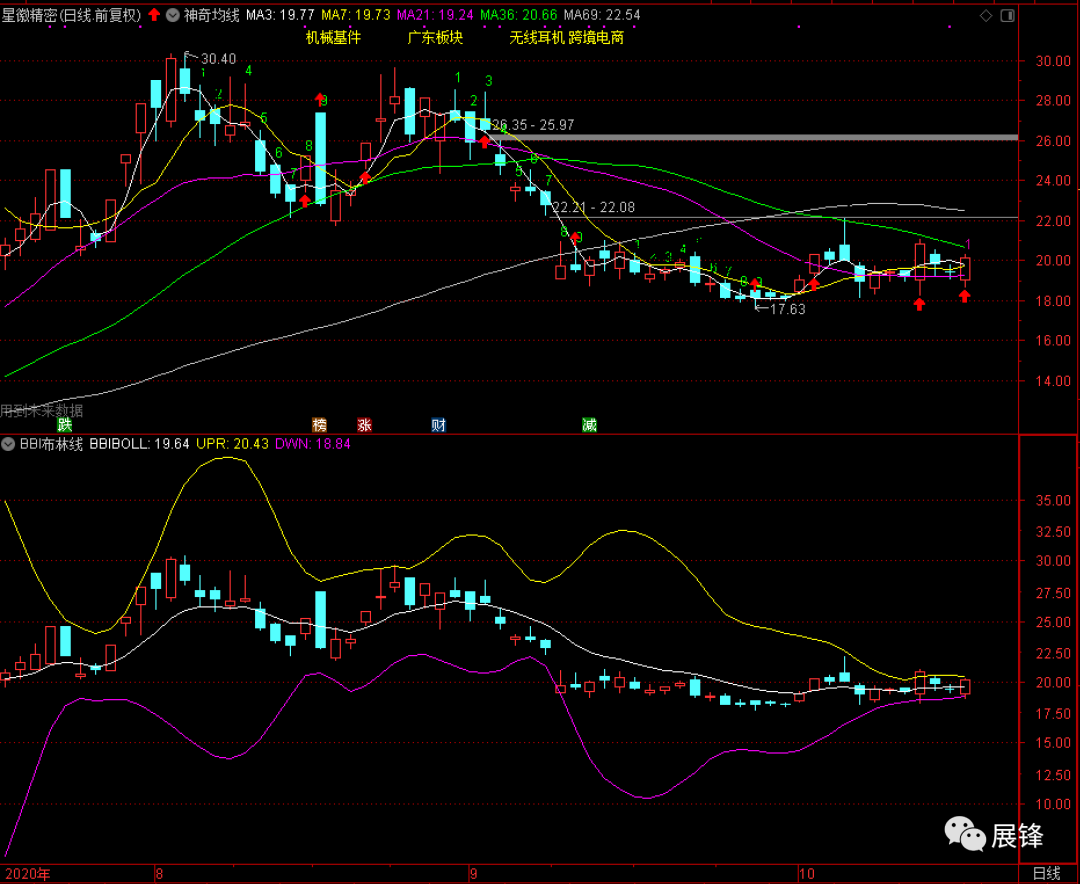The width and height of the screenshot is (1080, 884).
Task: Click the green 跌 event marker
Action: [65, 424]
